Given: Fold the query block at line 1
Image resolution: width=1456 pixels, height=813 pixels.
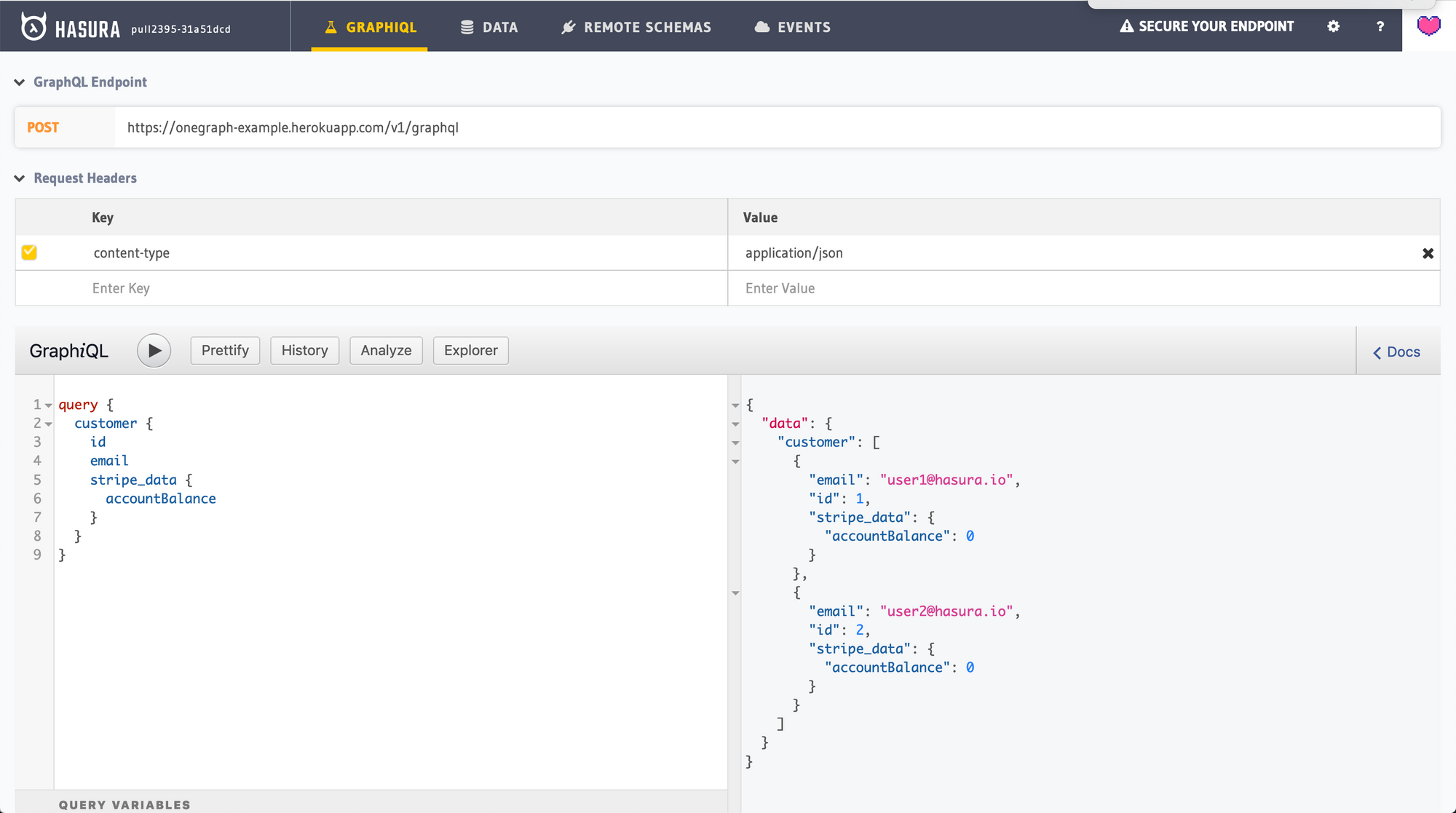Looking at the screenshot, I should click(x=48, y=405).
